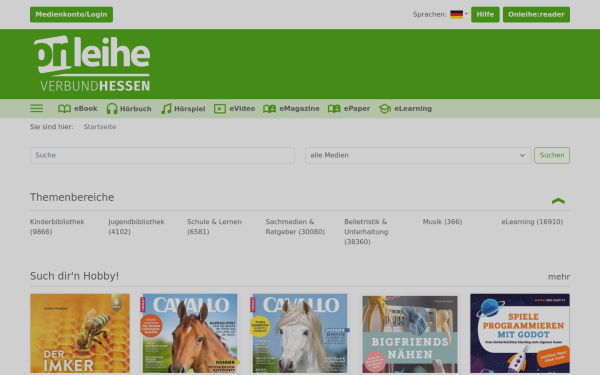
Task: Click the Hilfe button
Action: pyautogui.click(x=485, y=15)
